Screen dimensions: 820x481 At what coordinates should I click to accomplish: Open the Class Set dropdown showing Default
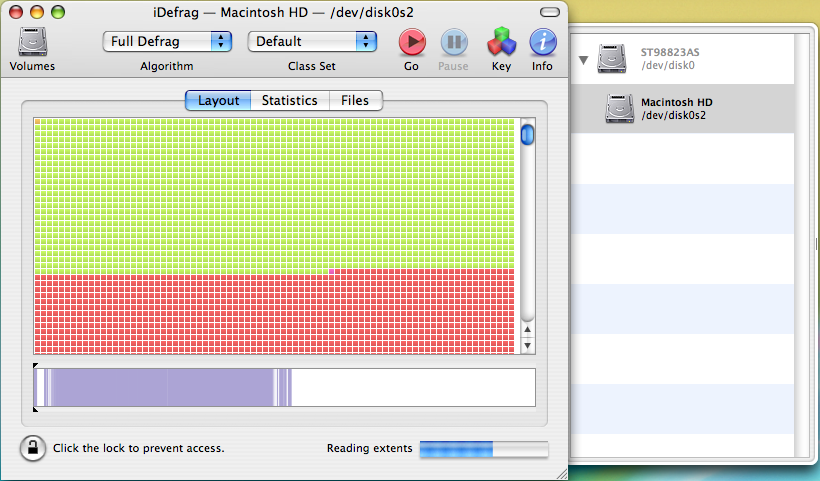[x=312, y=41]
